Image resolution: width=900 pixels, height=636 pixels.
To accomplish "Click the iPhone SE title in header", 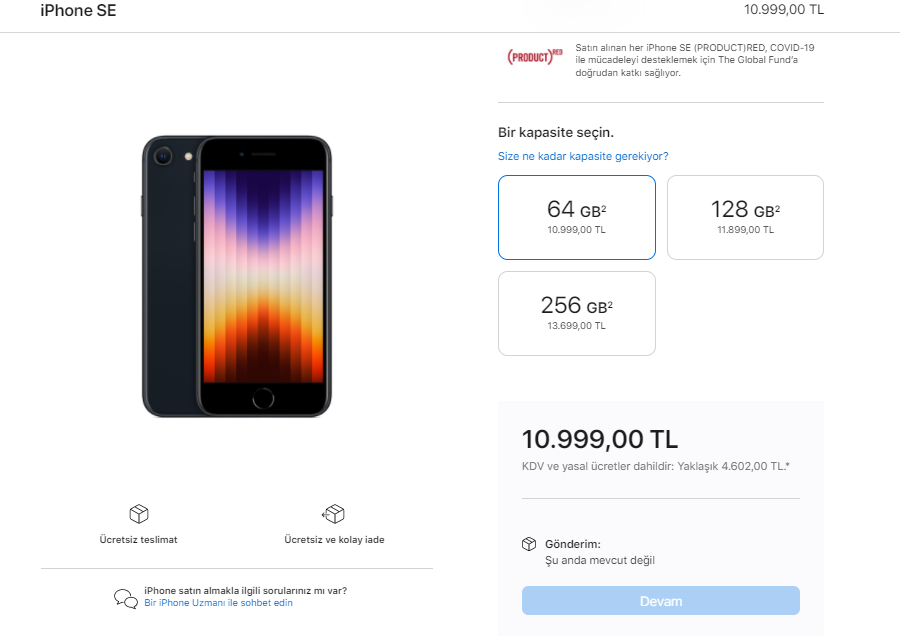I will click(78, 11).
